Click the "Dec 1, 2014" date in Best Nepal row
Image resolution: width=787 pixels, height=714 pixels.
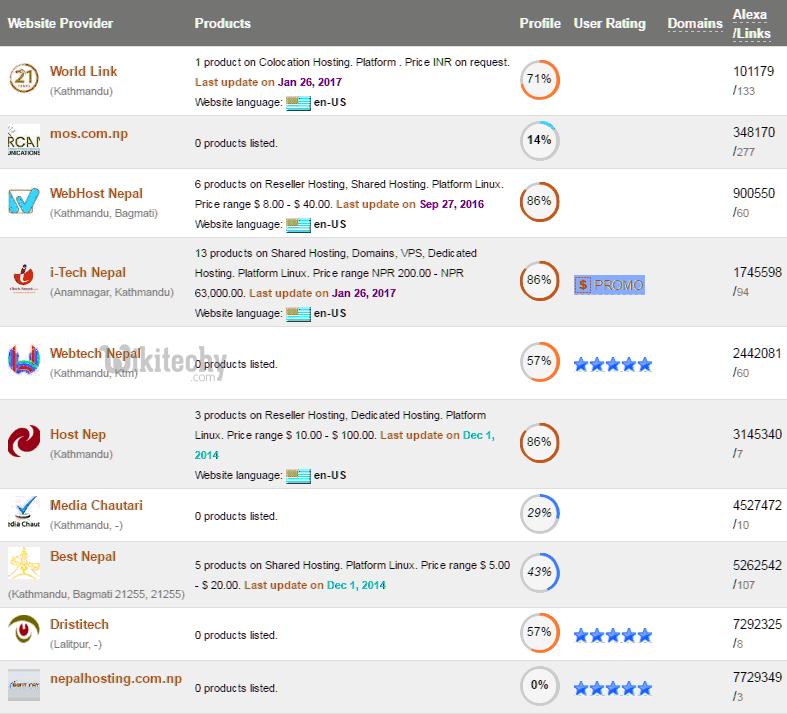[x=356, y=585]
